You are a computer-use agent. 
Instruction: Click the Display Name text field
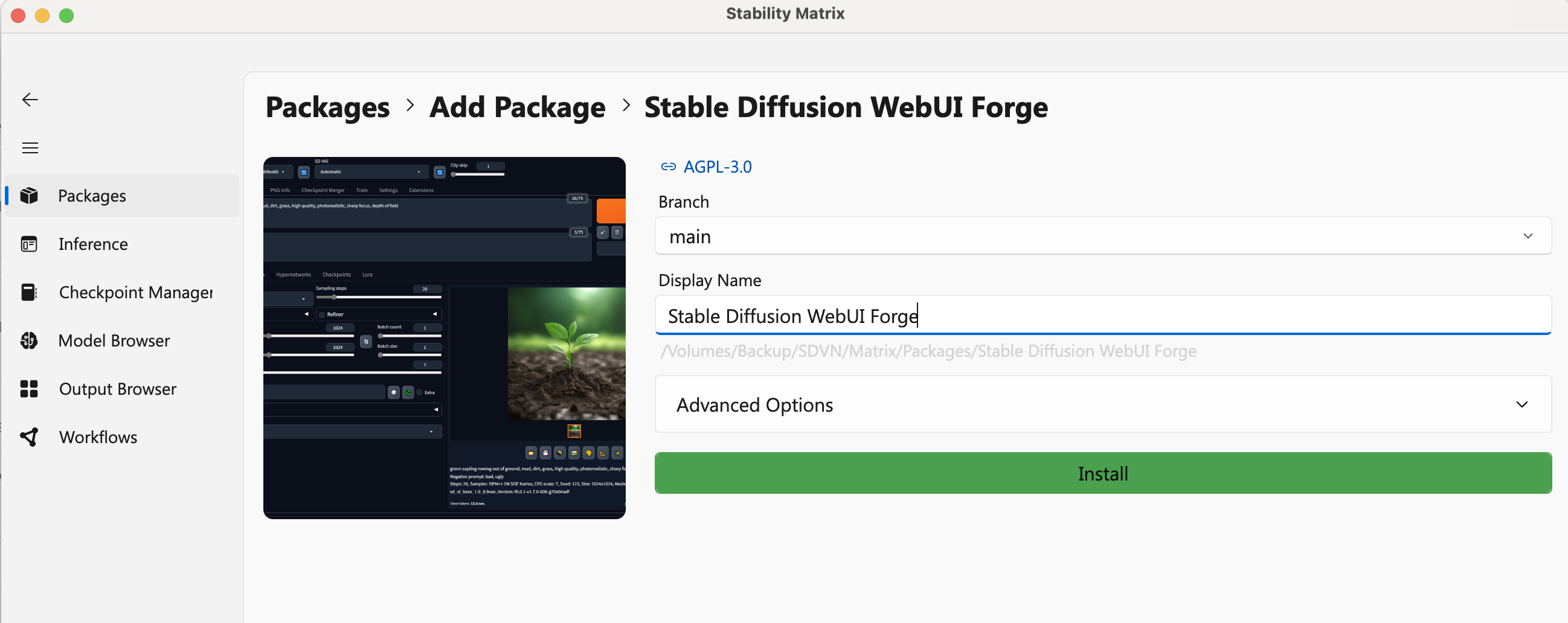pos(1102,316)
